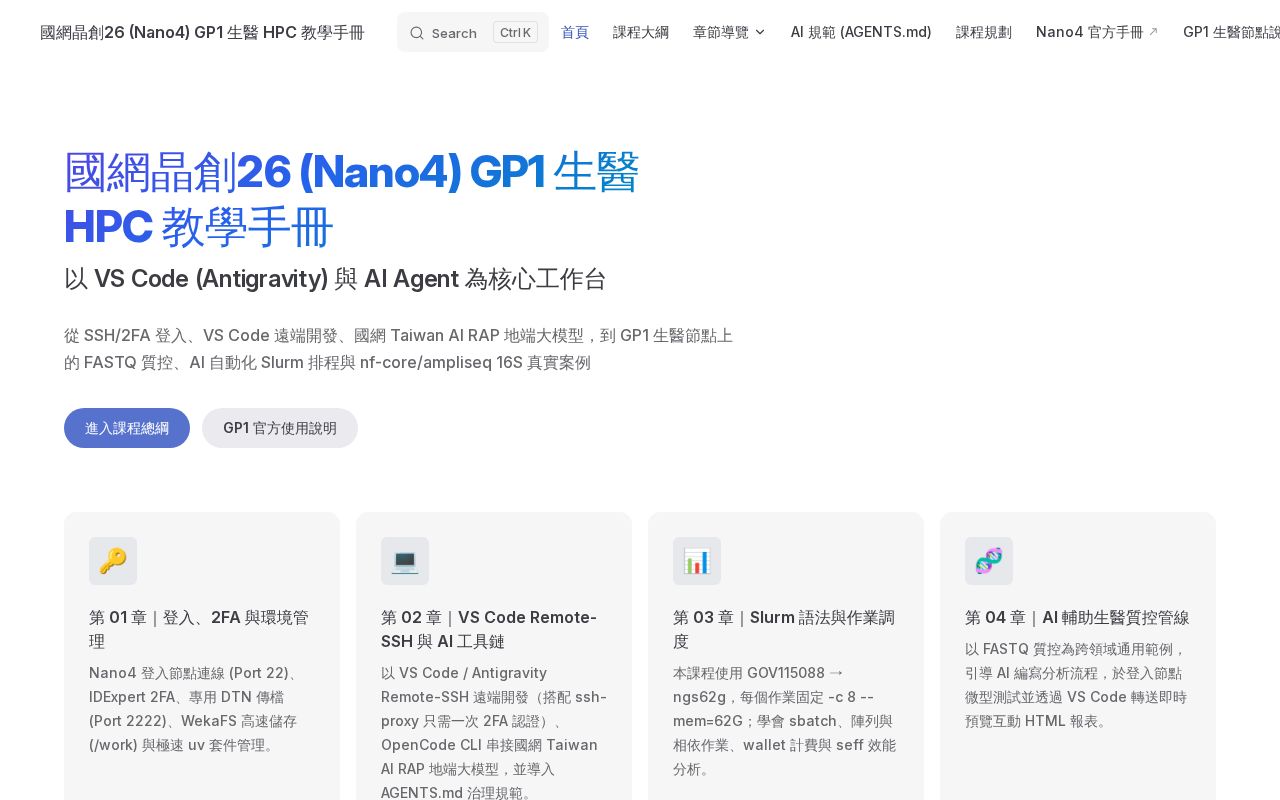Open chapter 02 VS Code Remote-SSH title

[494, 629]
